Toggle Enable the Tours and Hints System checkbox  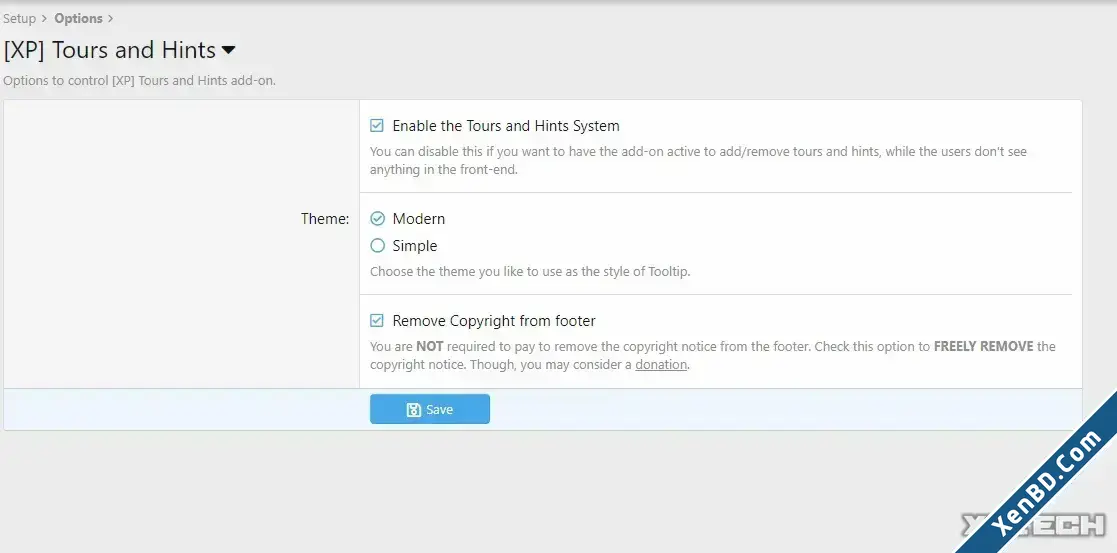pyautogui.click(x=377, y=126)
